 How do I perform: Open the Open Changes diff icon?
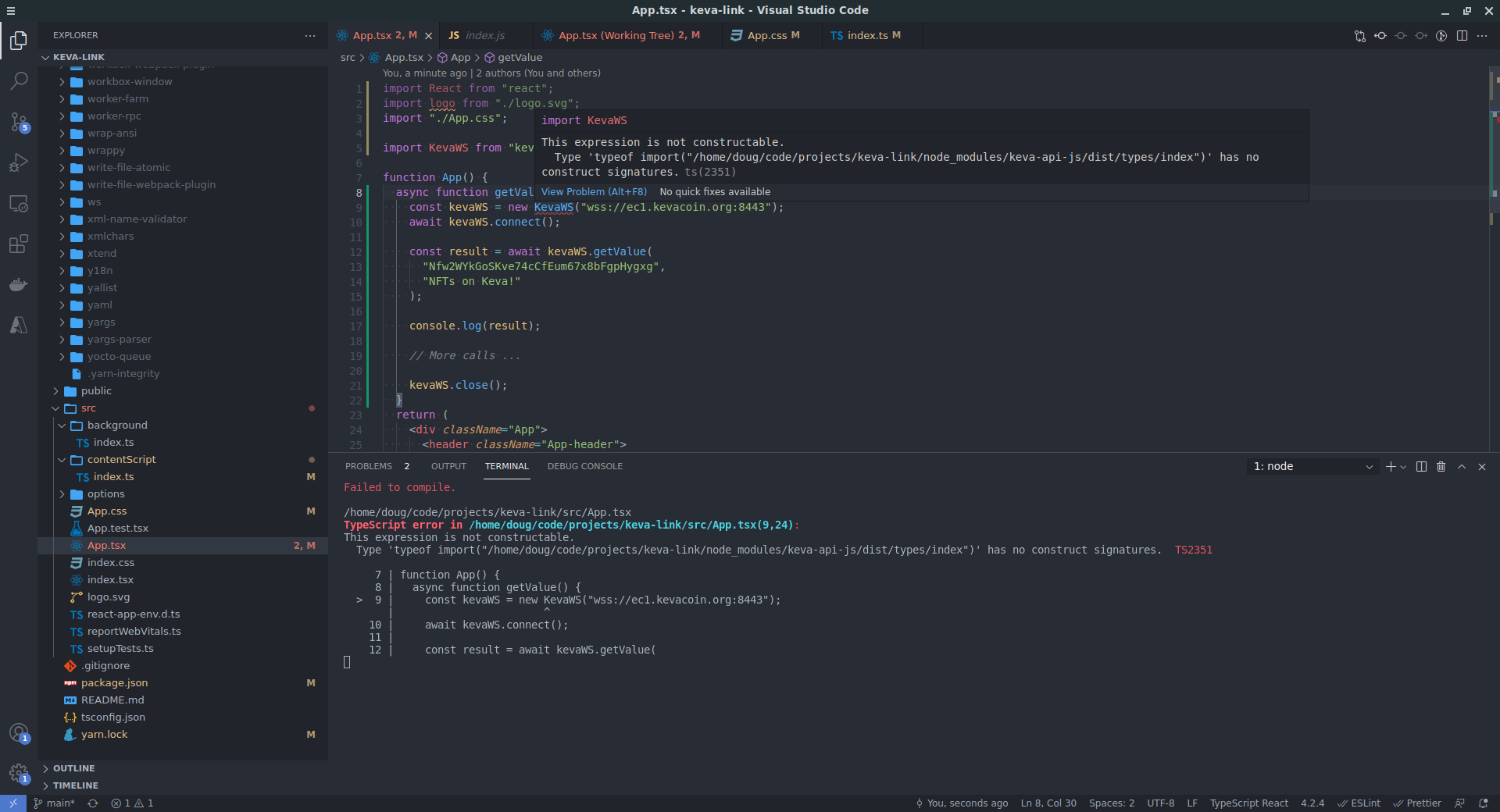(x=1360, y=36)
